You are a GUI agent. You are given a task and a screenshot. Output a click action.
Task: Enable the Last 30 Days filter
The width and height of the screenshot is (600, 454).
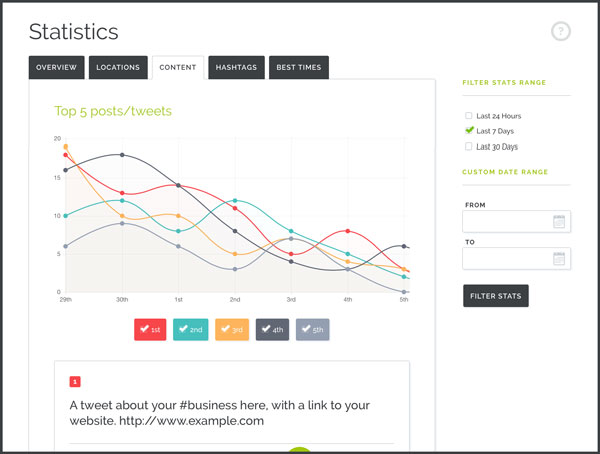(469, 146)
